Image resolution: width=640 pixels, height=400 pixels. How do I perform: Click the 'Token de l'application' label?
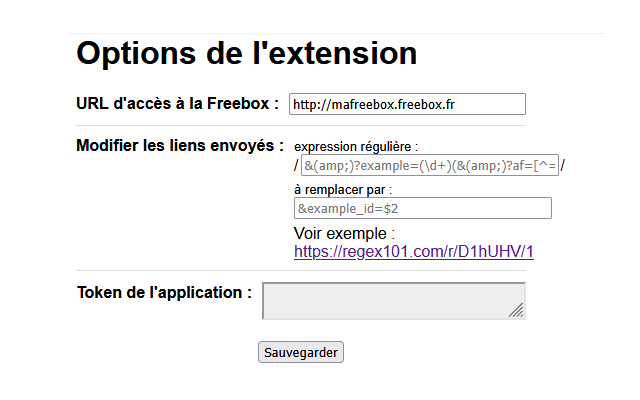pos(164,293)
